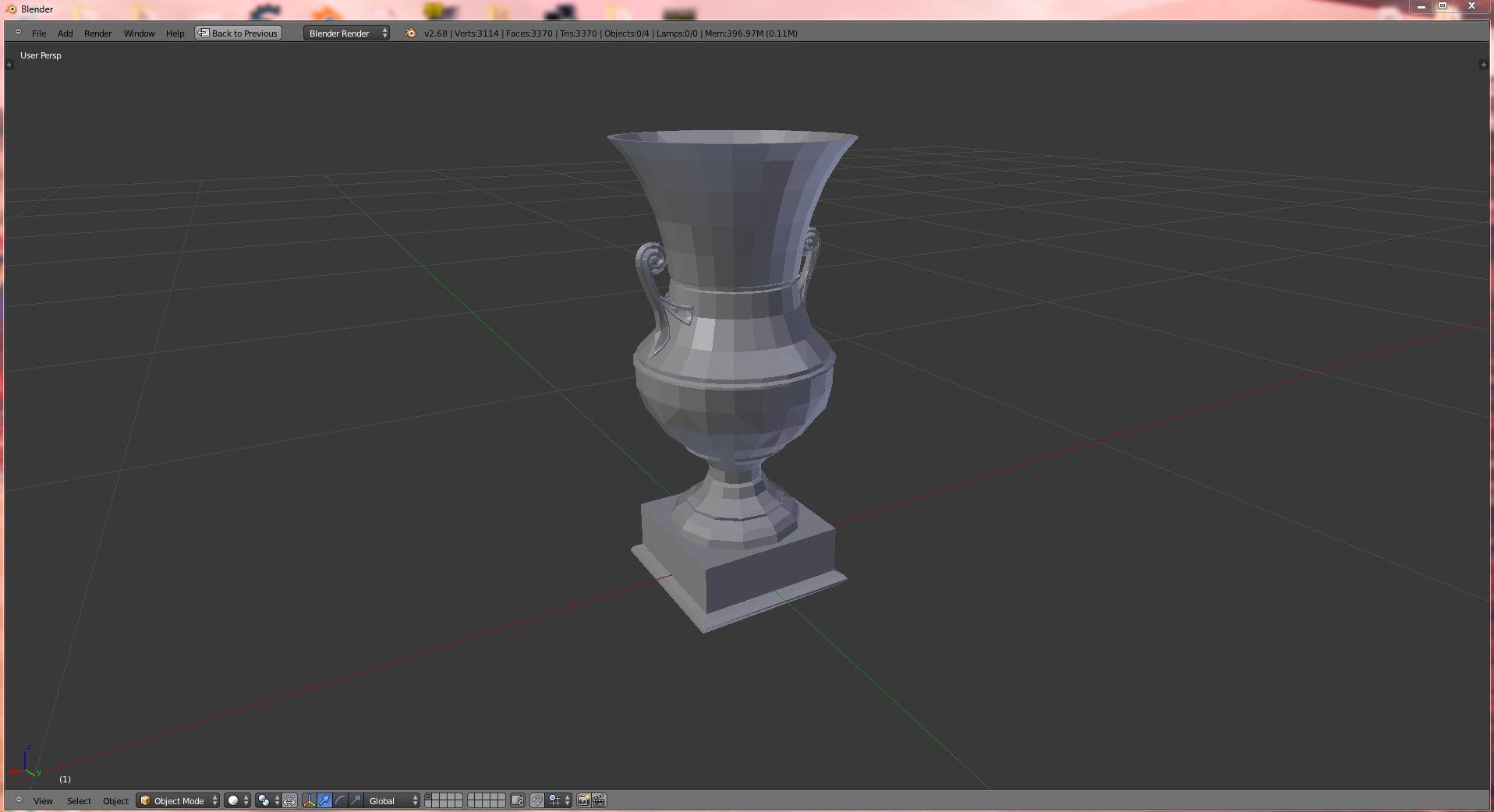Click the OpenGL render animation clapper icon
The height and width of the screenshot is (812, 1494).
point(599,800)
